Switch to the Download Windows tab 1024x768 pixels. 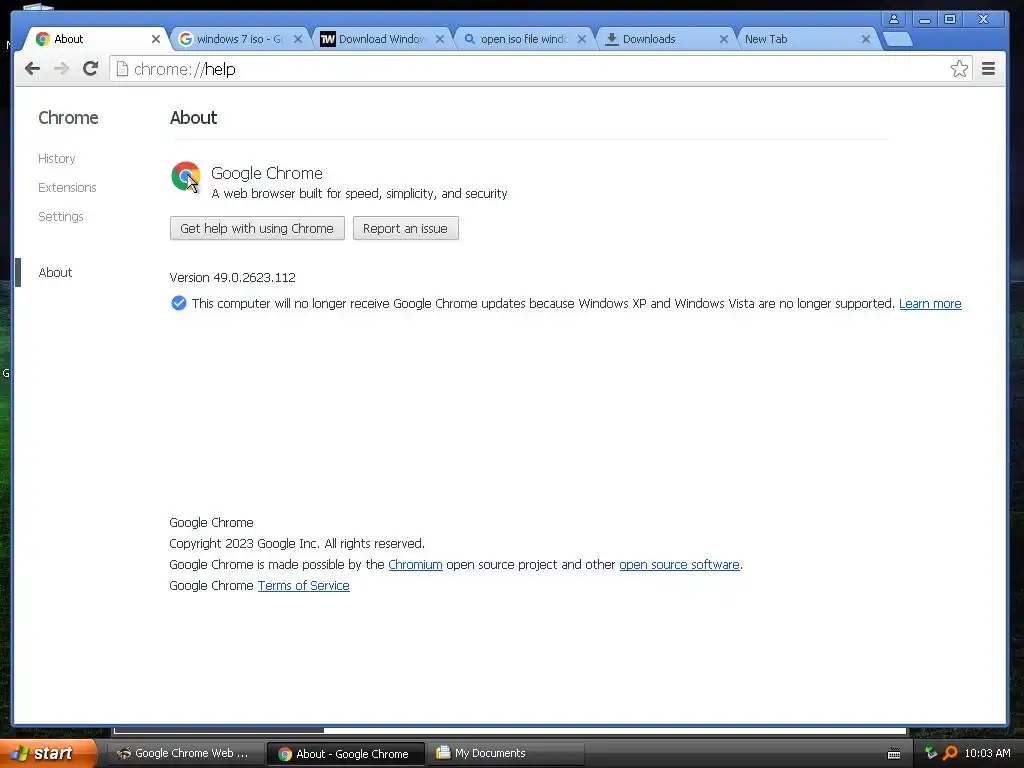[381, 39]
